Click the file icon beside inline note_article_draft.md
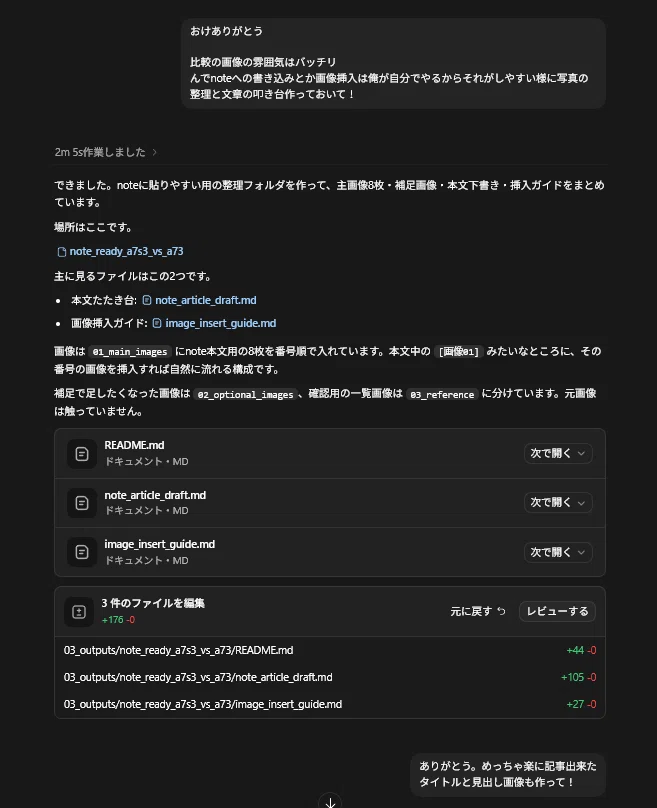The height and width of the screenshot is (808, 657). [147, 300]
